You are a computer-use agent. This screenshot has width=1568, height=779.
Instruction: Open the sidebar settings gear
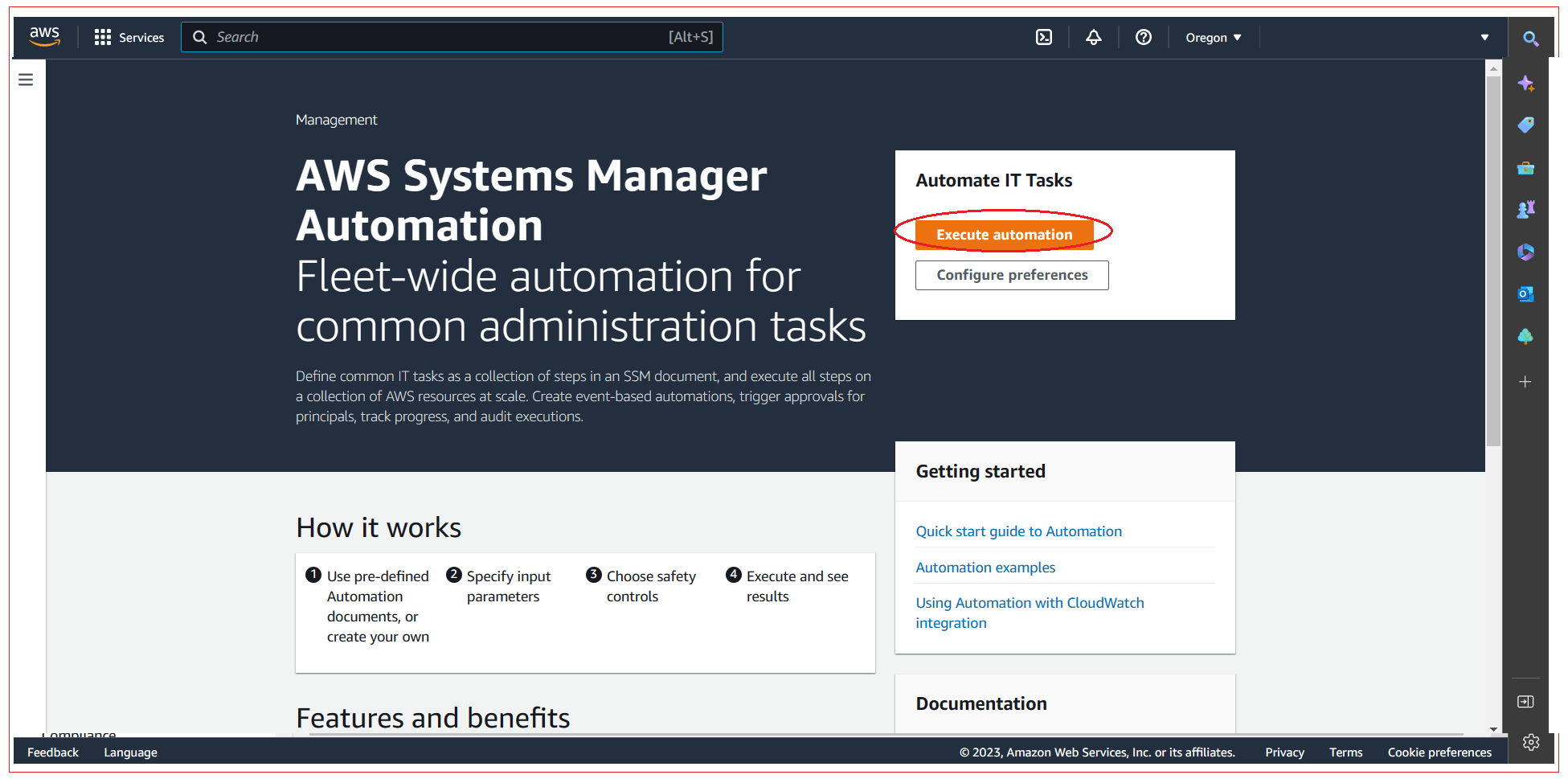[x=1530, y=742]
